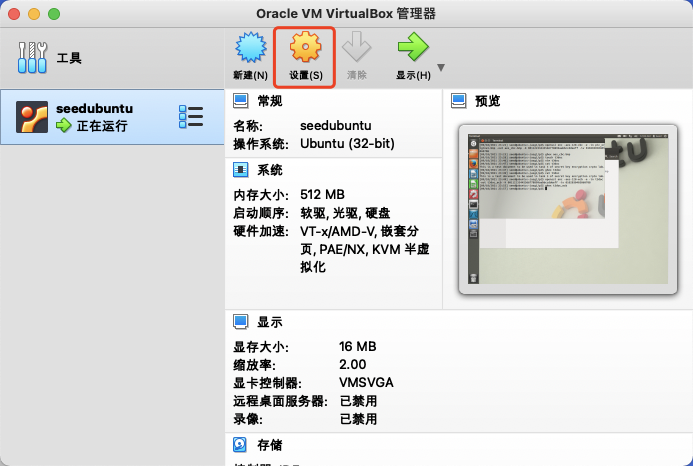Click the VMSVGA graphics controller value
Viewport: 693px width, 466px height.
[x=366, y=382]
